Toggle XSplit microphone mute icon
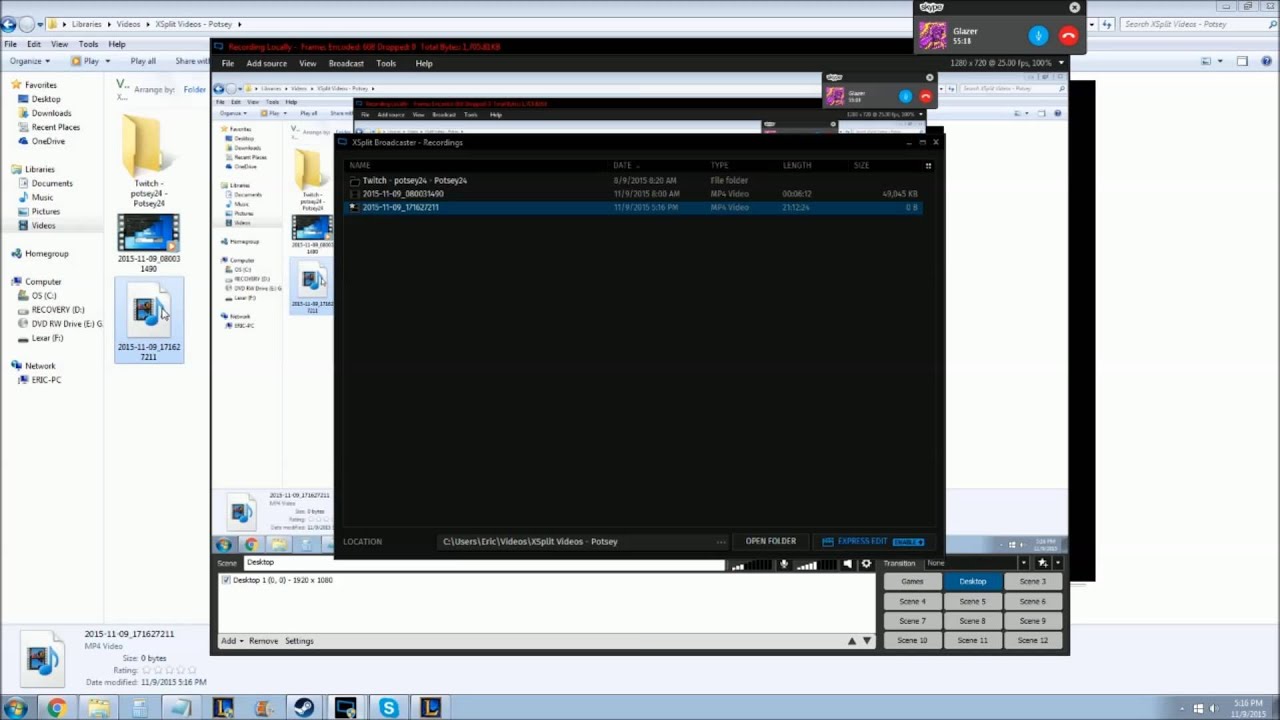 pyautogui.click(x=784, y=564)
